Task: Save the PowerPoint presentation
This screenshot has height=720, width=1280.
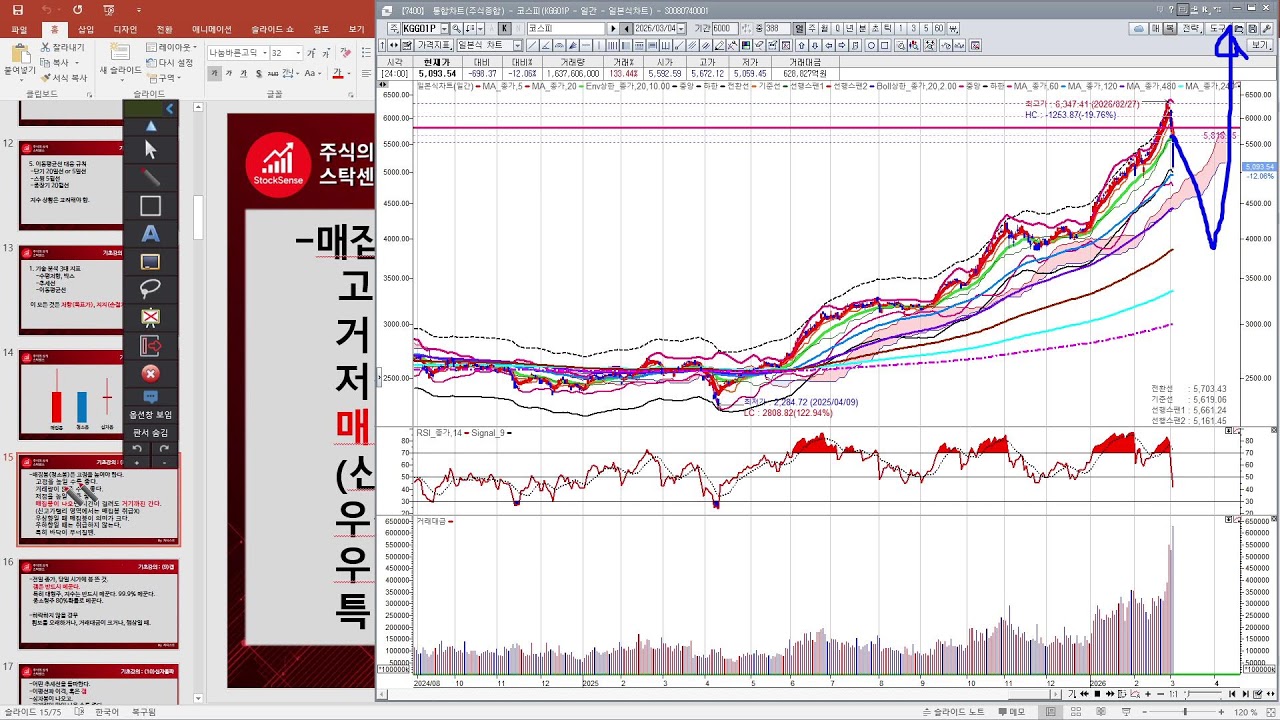Action: pos(18,10)
